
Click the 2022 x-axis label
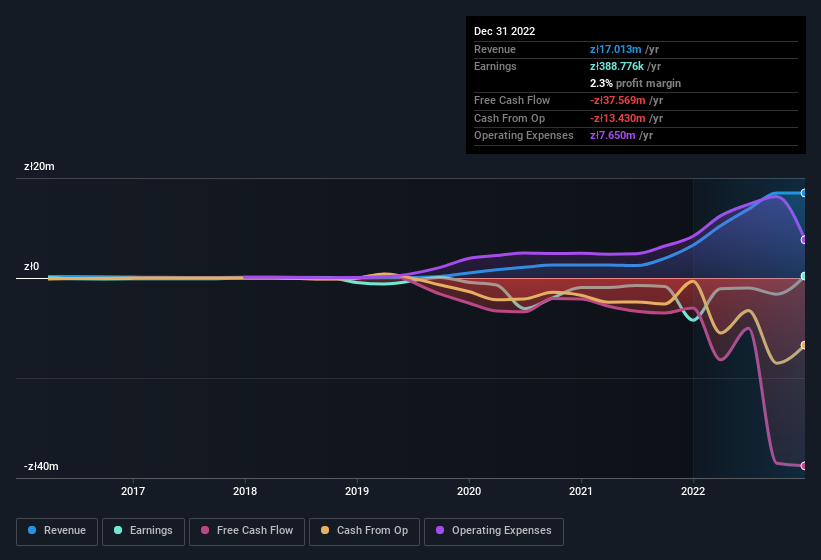693,491
